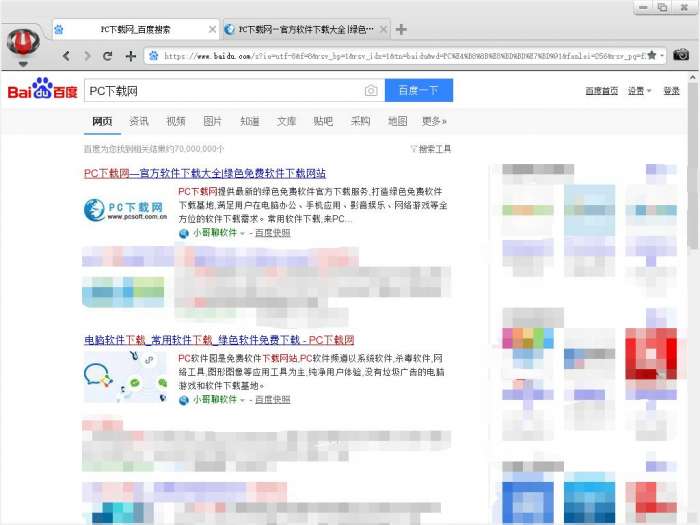Click the globe icon before first 小哥聊软件
The width and height of the screenshot is (700, 525).
(183, 233)
